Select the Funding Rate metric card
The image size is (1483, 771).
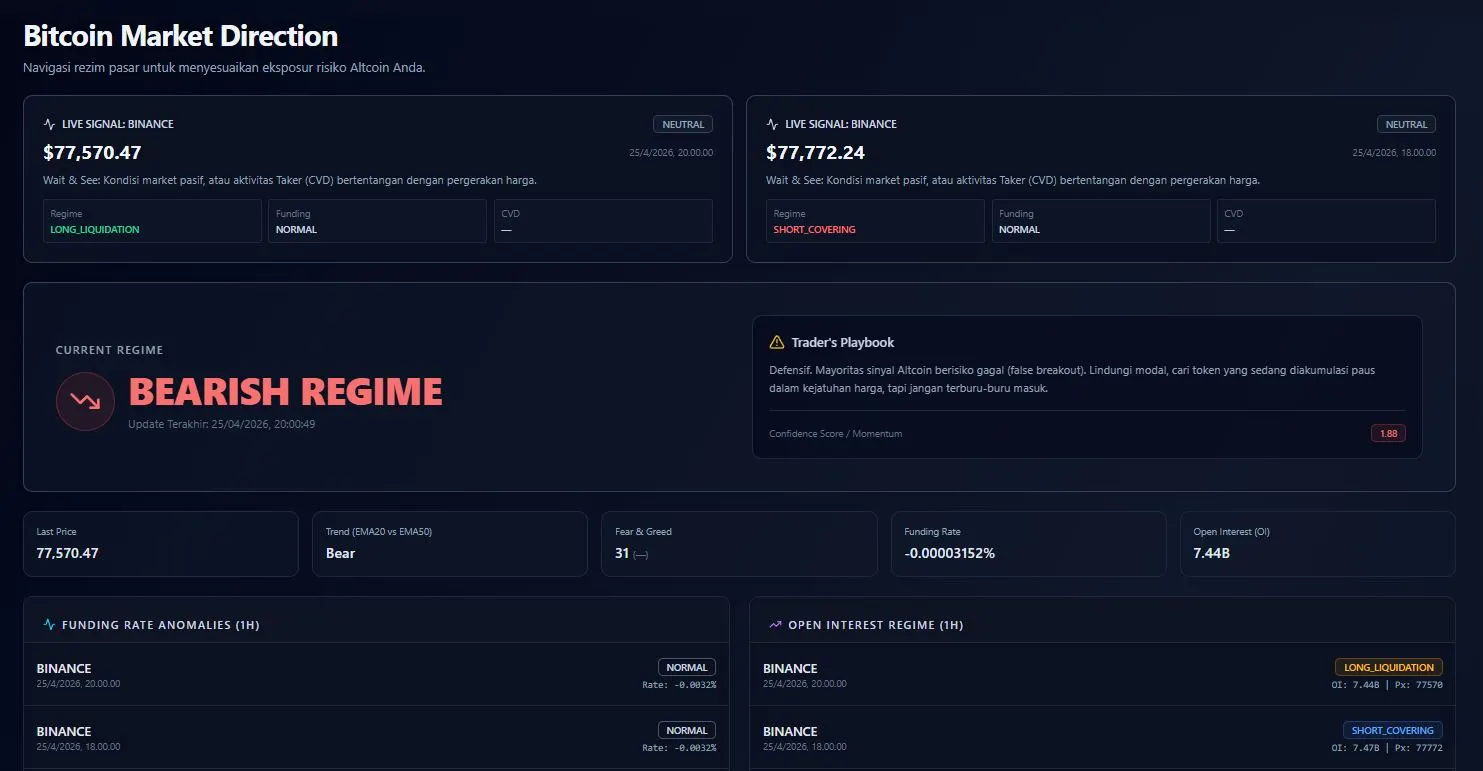click(1028, 544)
